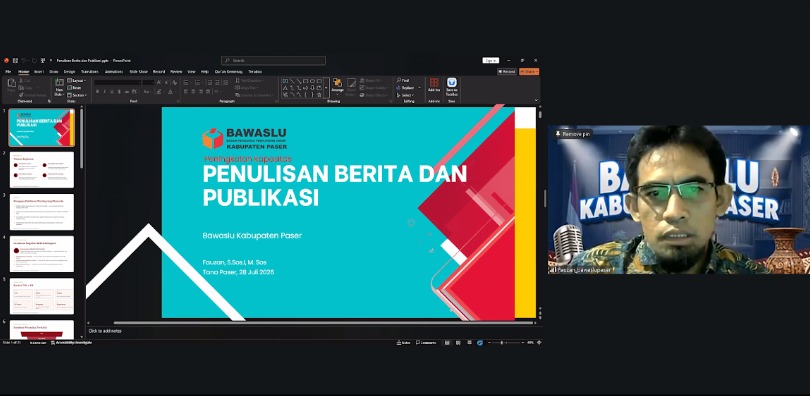Screen dimensions: 810x396
Task: Click the text highlight color pen icon
Action: pos(159,91)
